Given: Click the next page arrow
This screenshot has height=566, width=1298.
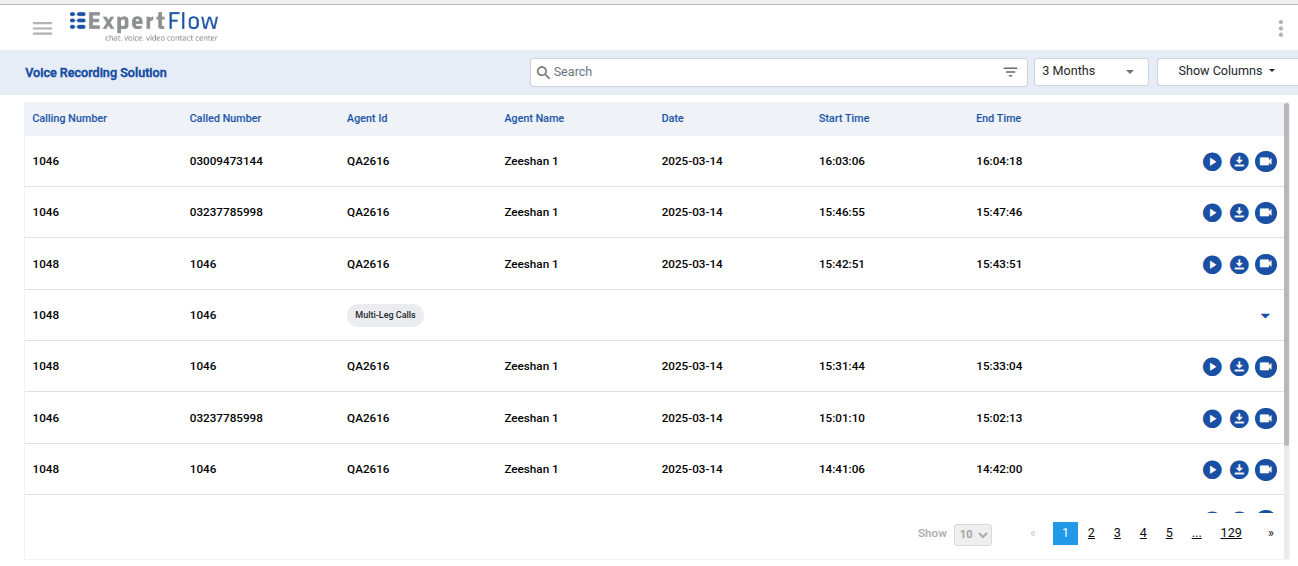Looking at the screenshot, I should (1271, 533).
